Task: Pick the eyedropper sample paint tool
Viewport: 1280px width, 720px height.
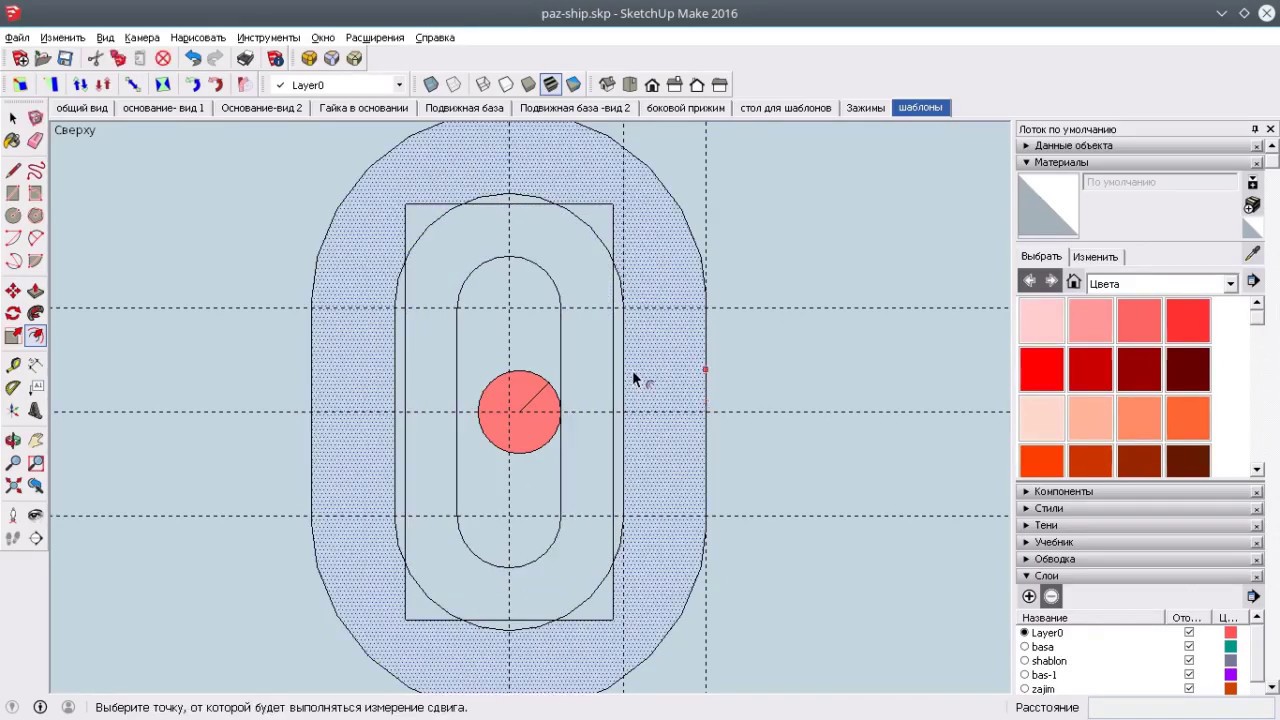Action: click(x=1252, y=254)
